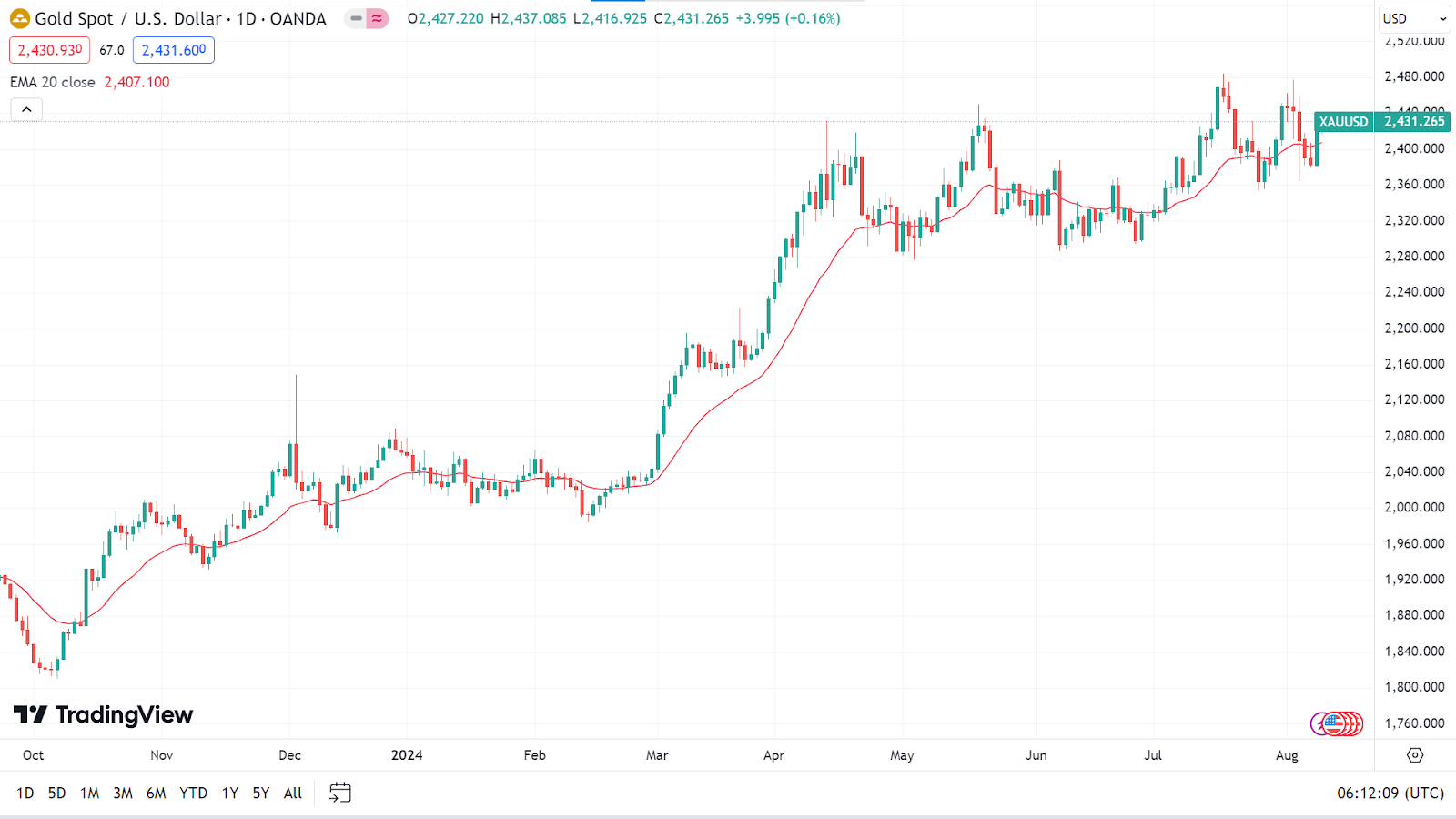Screen dimensions: 1456x819
Task: Open the go-to-date calendar icon
Action: pos(339,793)
